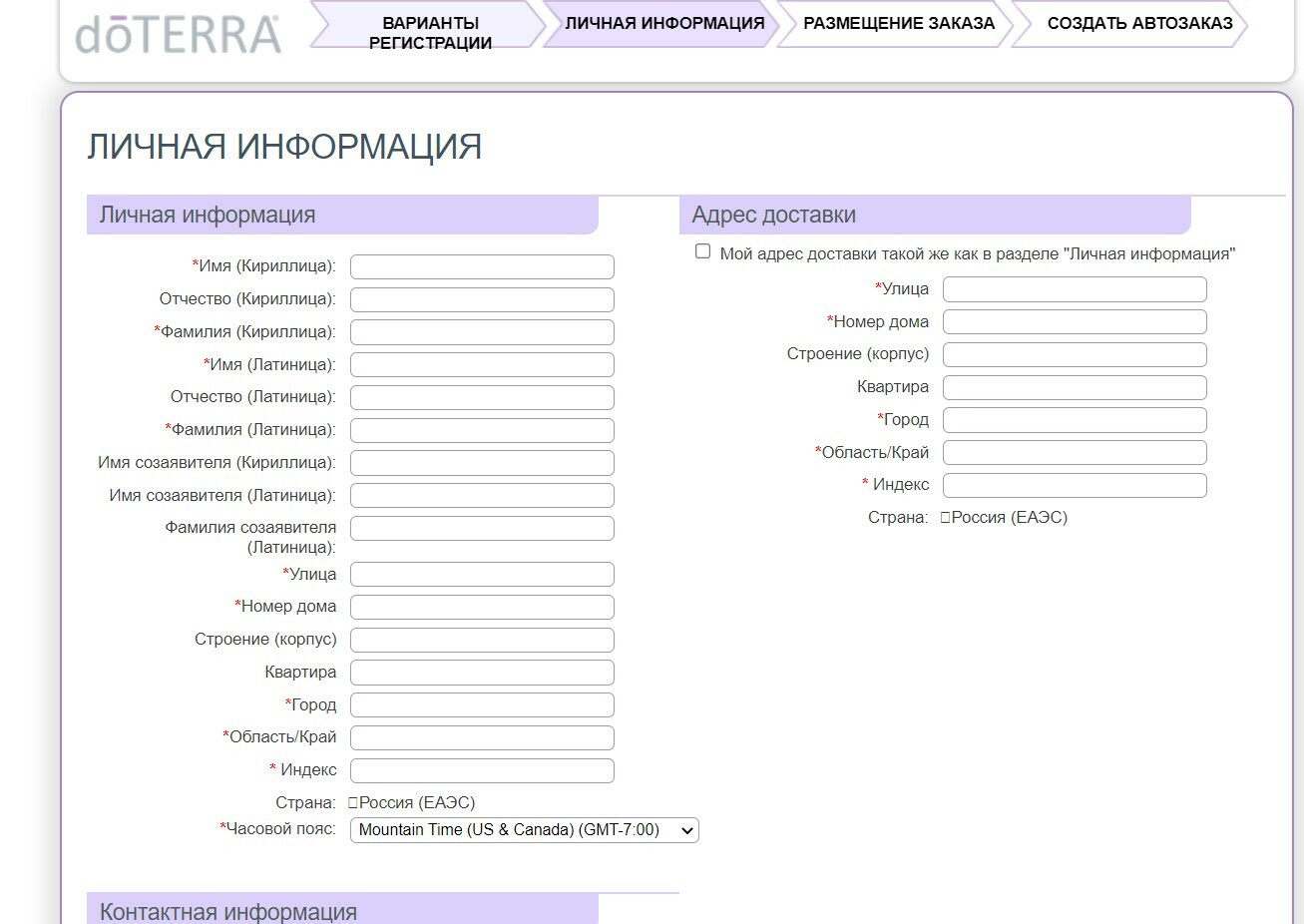This screenshot has width=1304, height=924.
Task: Open the Часовой пояс dropdown
Action: point(524,830)
